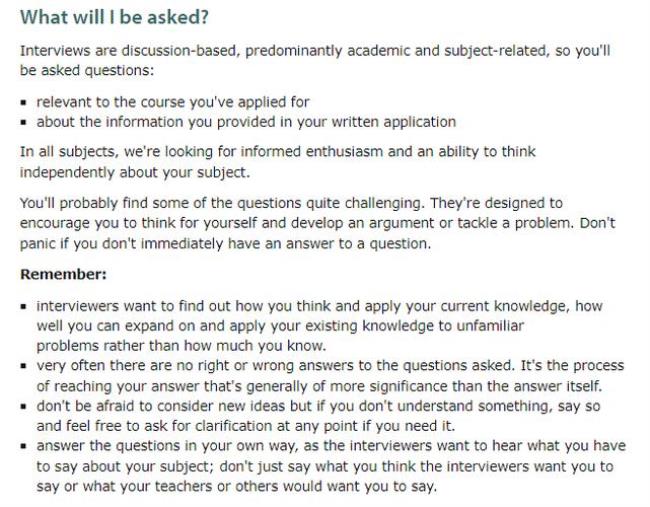The width and height of the screenshot is (650, 507).
Task: Click the paragraph starting 'Interviews are discussion-based'
Action: [315, 61]
